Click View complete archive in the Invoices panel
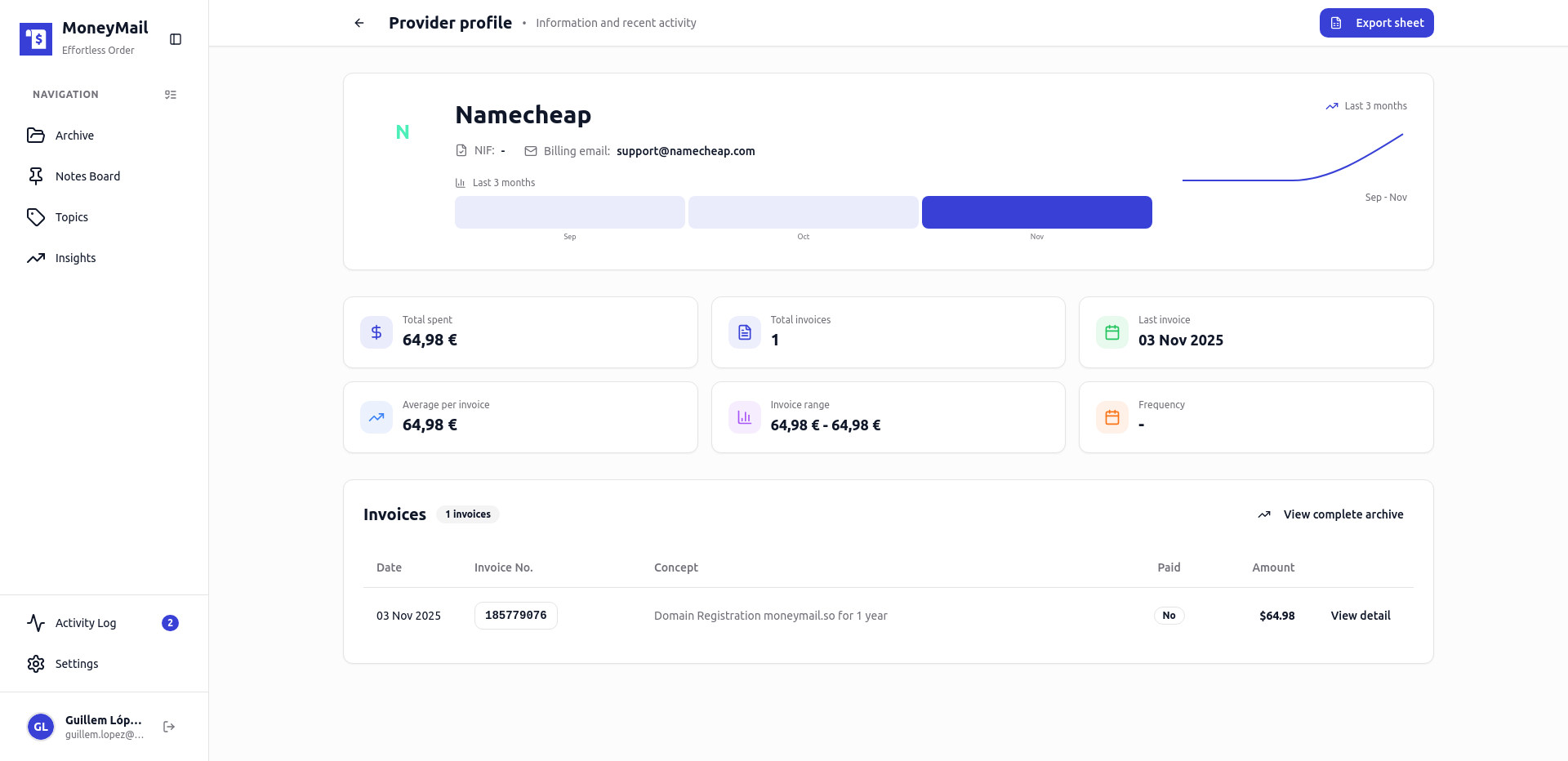The height and width of the screenshot is (761, 1568). click(x=1342, y=514)
